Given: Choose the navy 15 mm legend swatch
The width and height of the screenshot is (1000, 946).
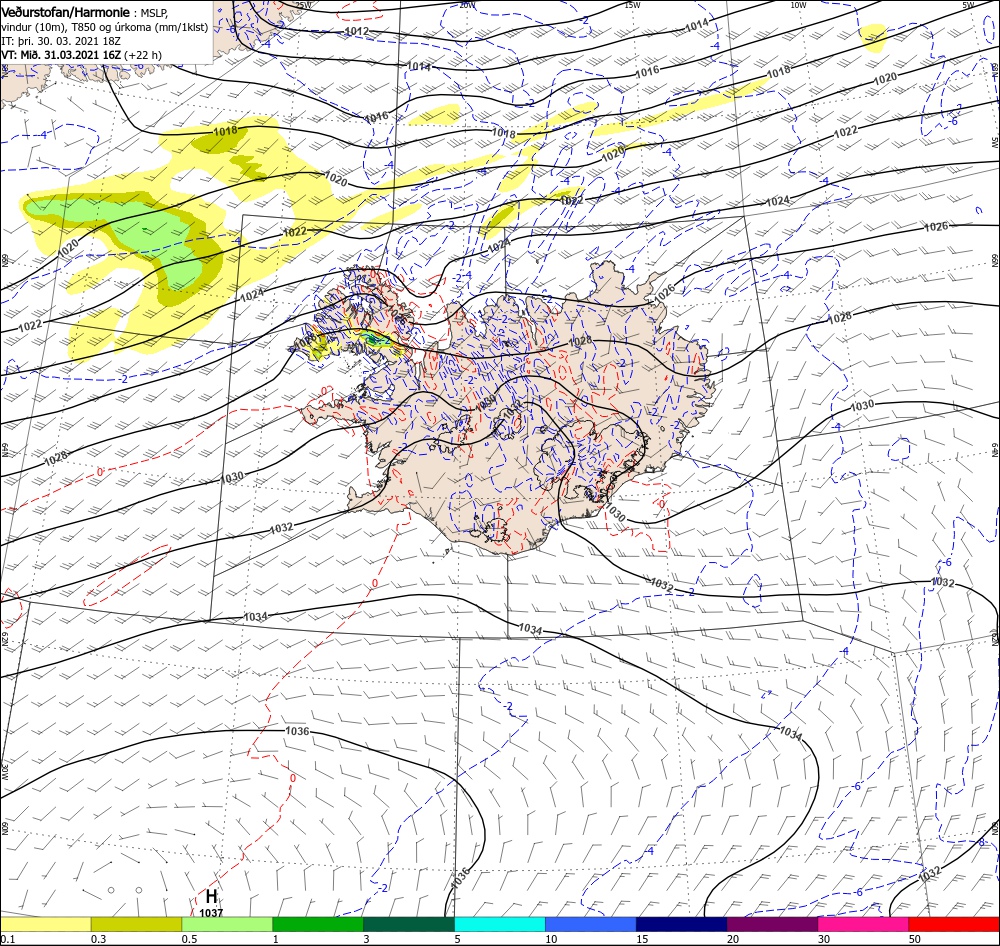Looking at the screenshot, I should tap(681, 924).
